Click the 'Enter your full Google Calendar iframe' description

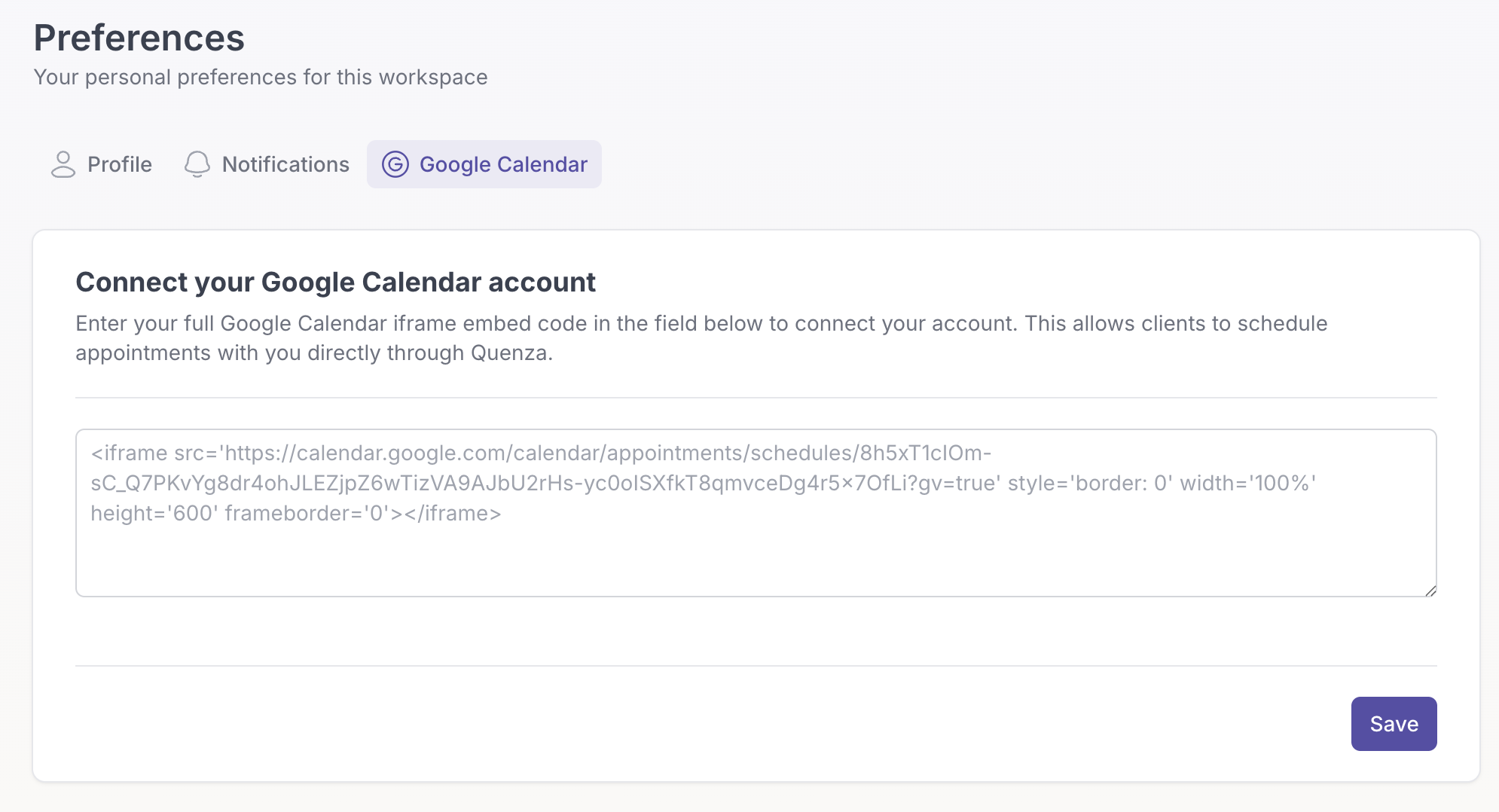click(701, 338)
